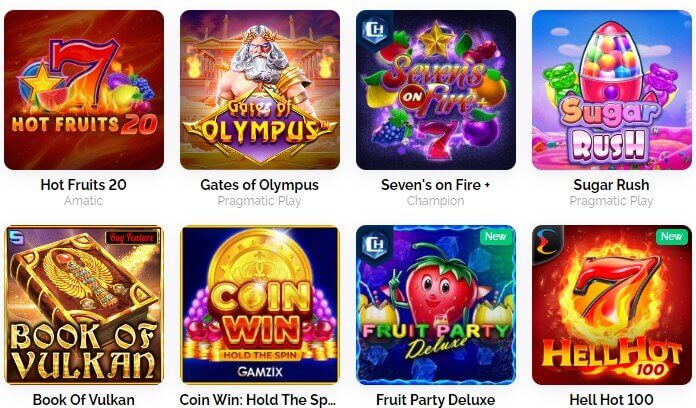Click the Endorphina logo on Hell Hot 100

pos(546,245)
